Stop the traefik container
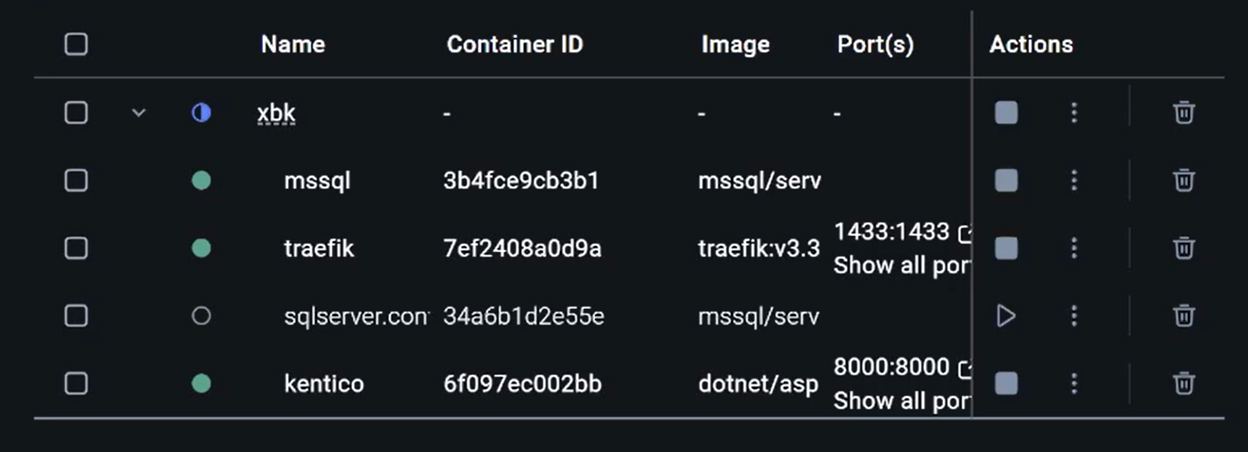Image resolution: width=1248 pixels, height=452 pixels. (1006, 248)
